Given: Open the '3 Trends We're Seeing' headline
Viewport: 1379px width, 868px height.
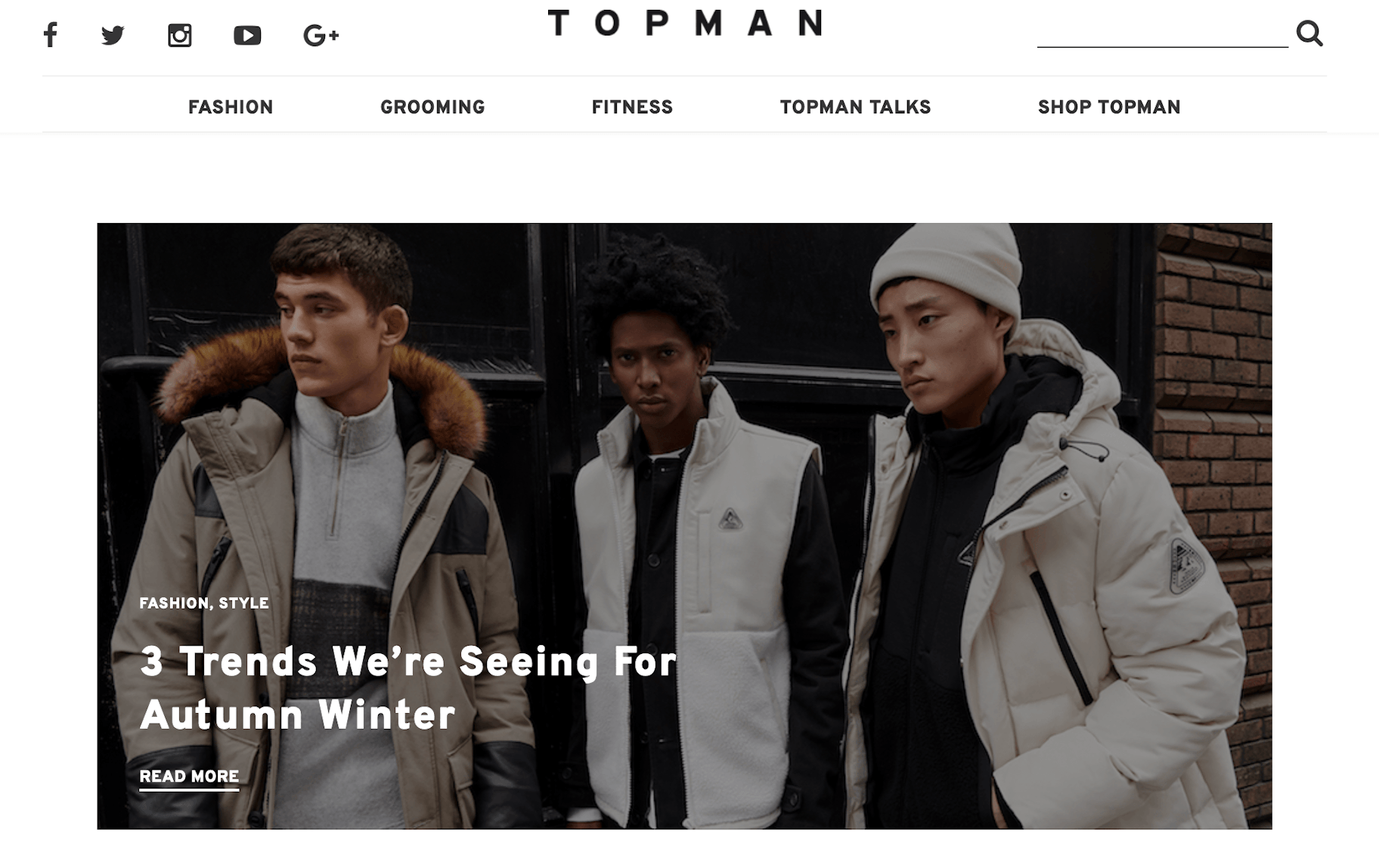Looking at the screenshot, I should (x=408, y=688).
